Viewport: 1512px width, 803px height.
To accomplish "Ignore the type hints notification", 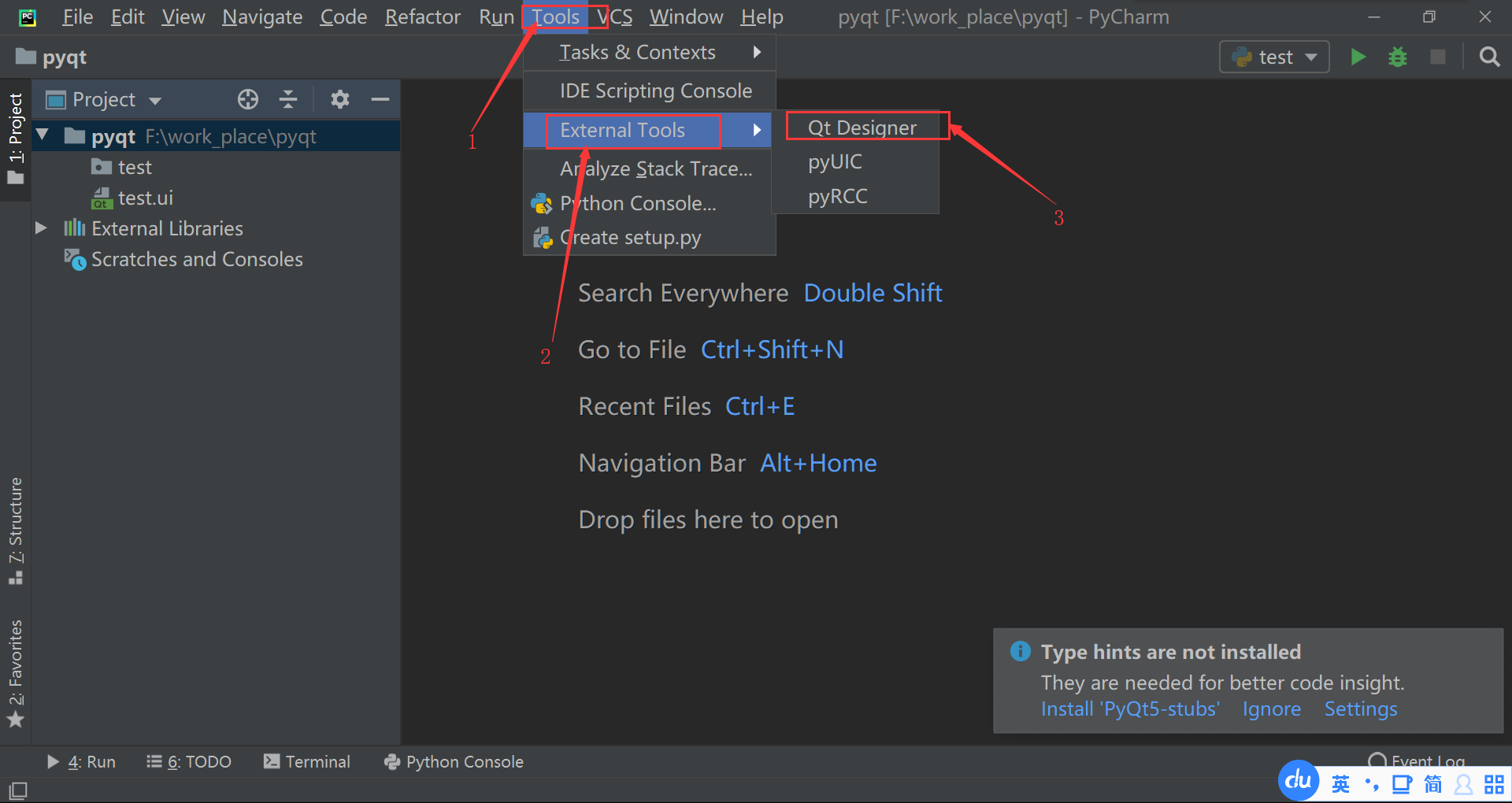I will click(1271, 708).
